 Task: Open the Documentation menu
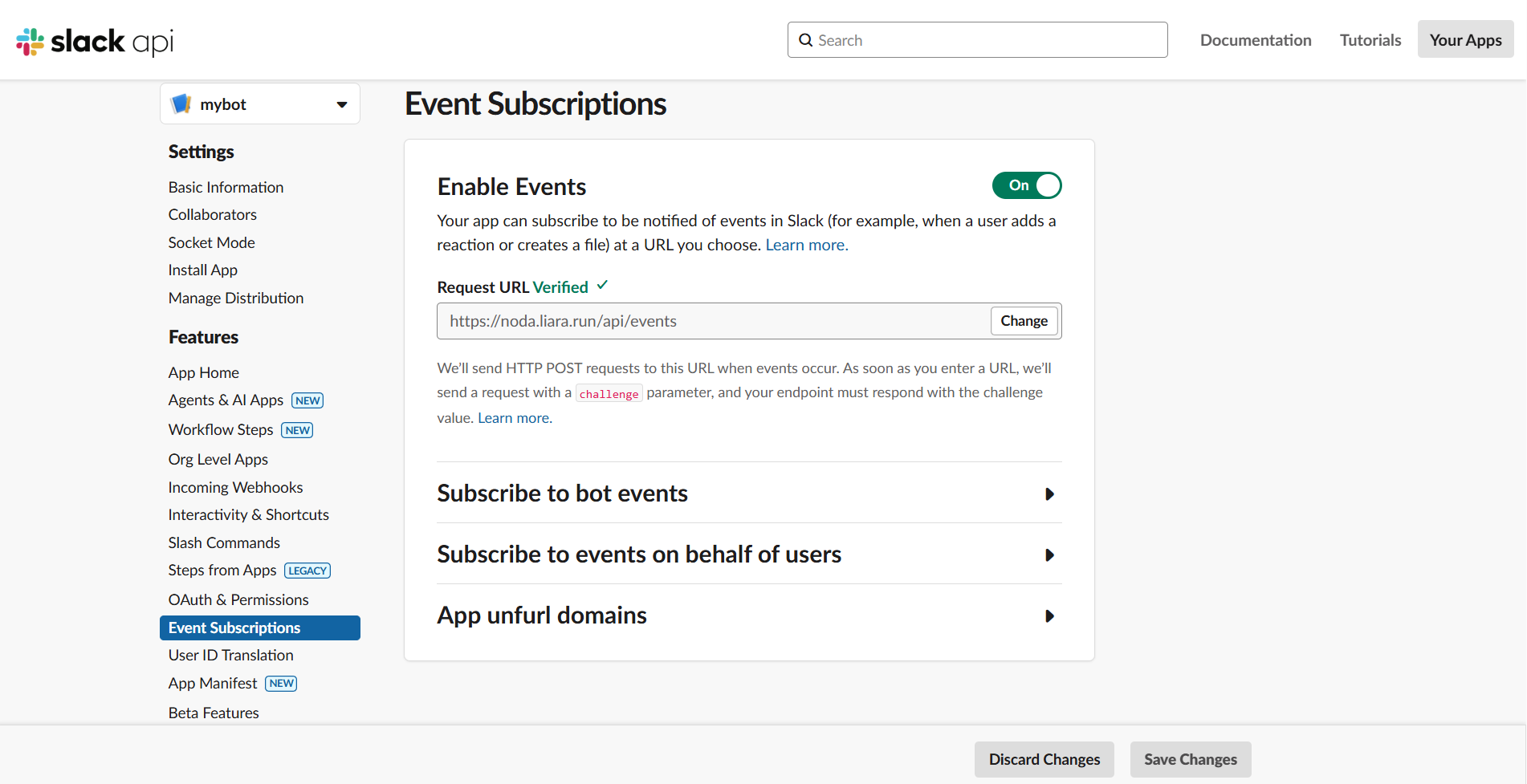(1256, 40)
